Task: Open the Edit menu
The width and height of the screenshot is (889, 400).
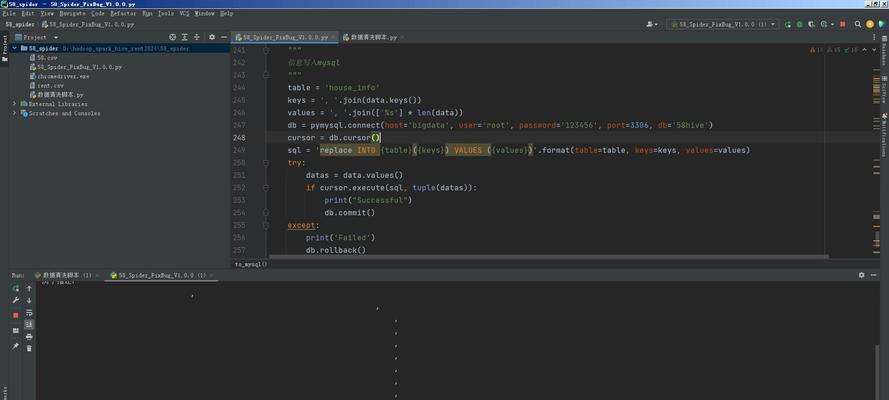Action: pos(28,13)
